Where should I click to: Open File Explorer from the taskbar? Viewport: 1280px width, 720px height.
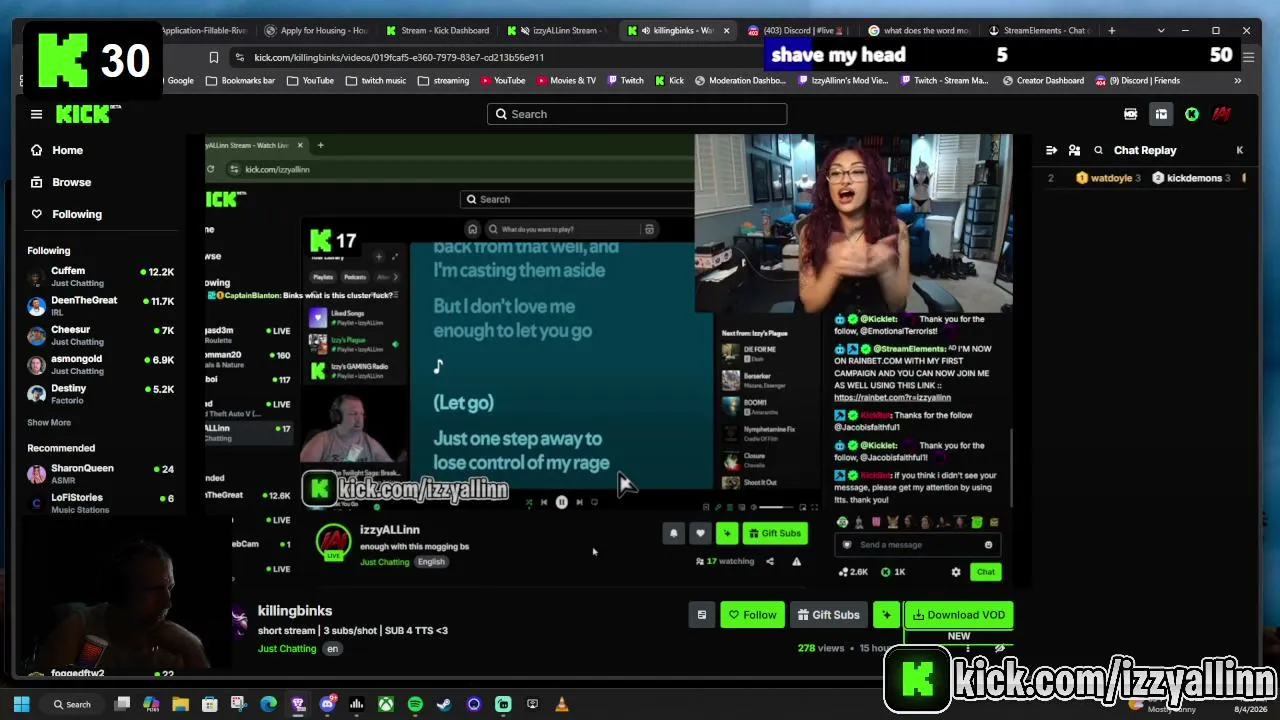tap(180, 704)
